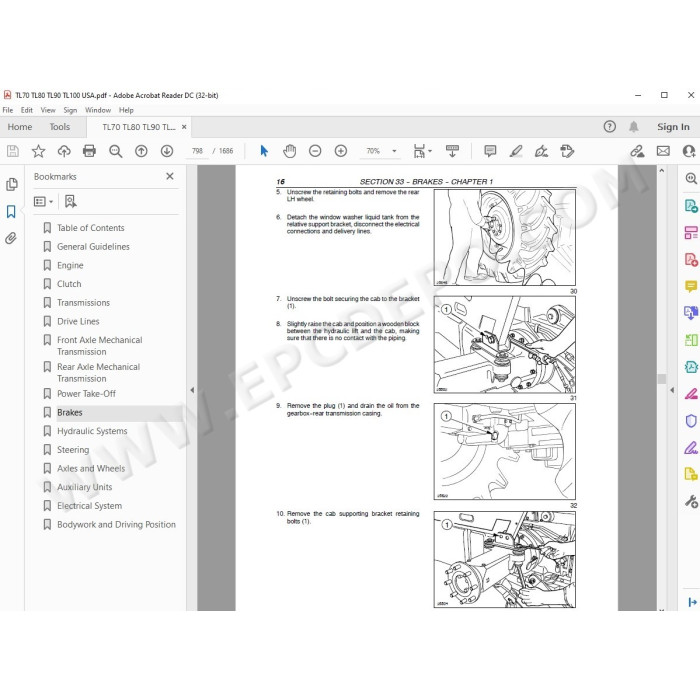Open the sign document tool
Screen dimensions: 700x700
point(542,151)
